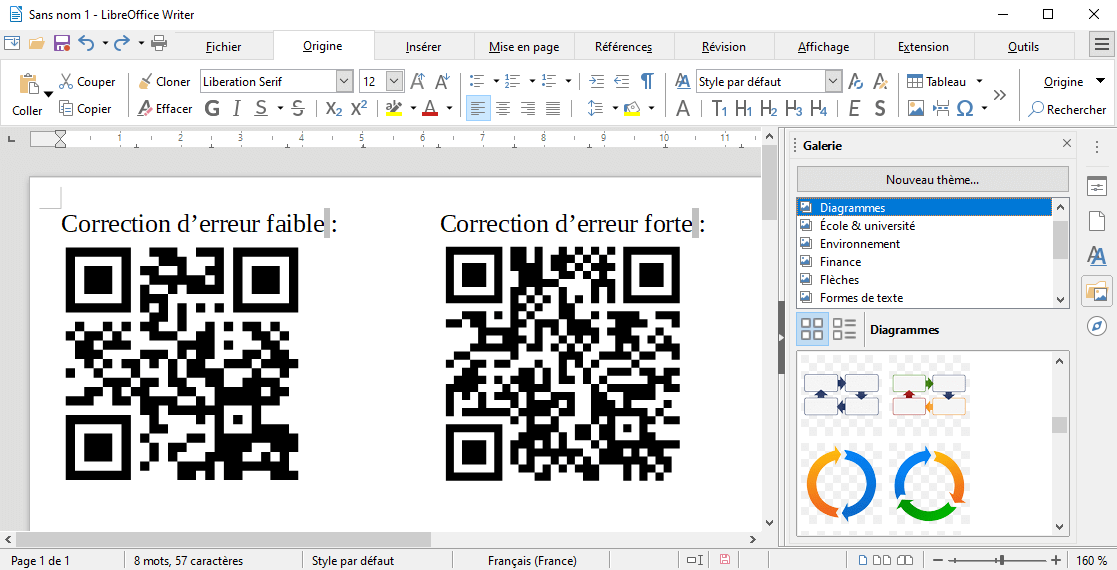1117x570 pixels.
Task: Switch to the Mise en page tab
Action: coord(524,47)
